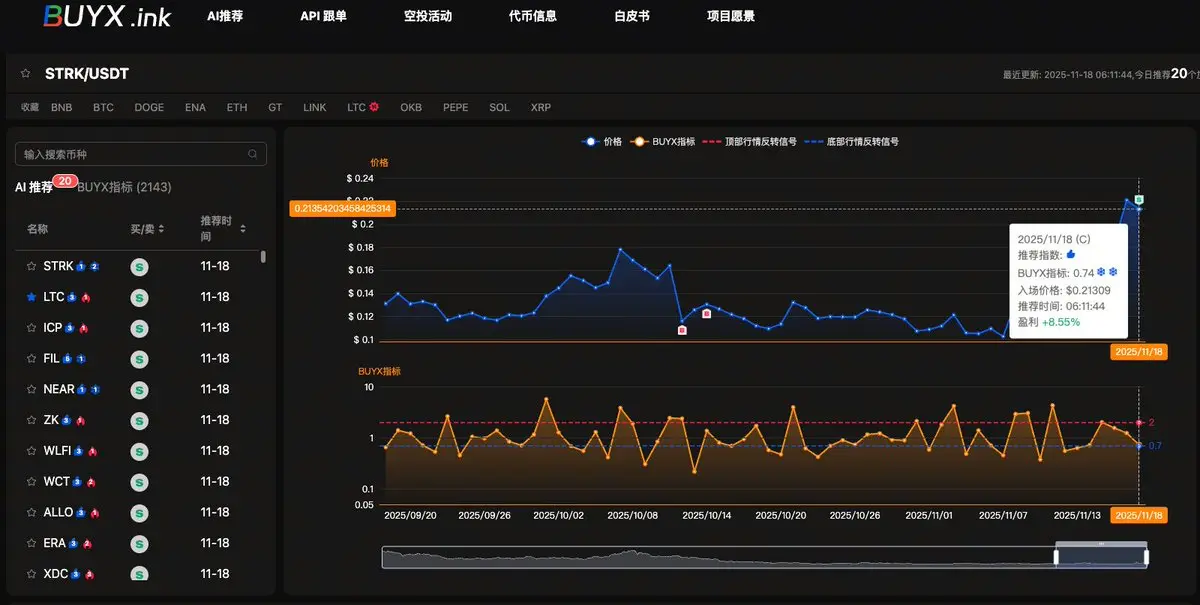Unstar LTC row in coin list
This screenshot has height=605, width=1200.
tap(32, 297)
